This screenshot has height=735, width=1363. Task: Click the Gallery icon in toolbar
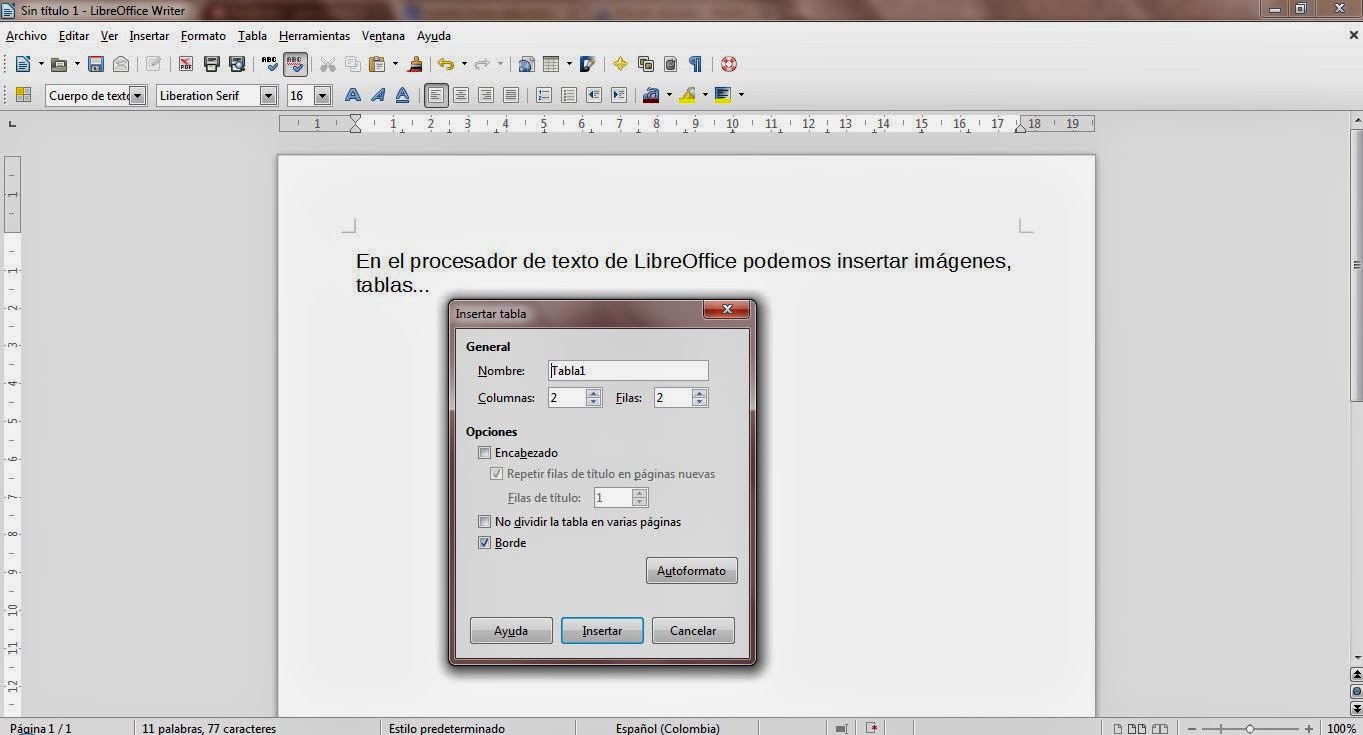click(x=646, y=64)
